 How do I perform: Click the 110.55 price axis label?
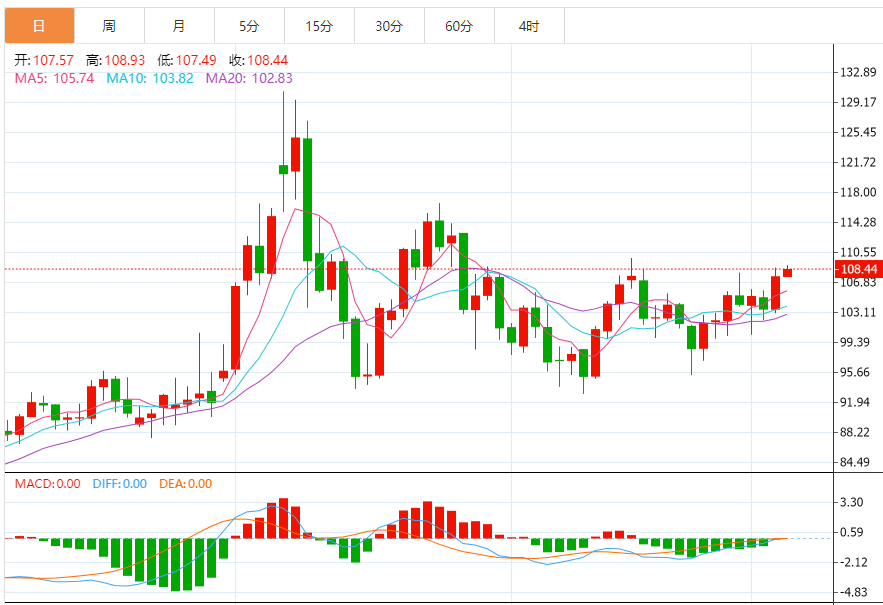point(858,252)
